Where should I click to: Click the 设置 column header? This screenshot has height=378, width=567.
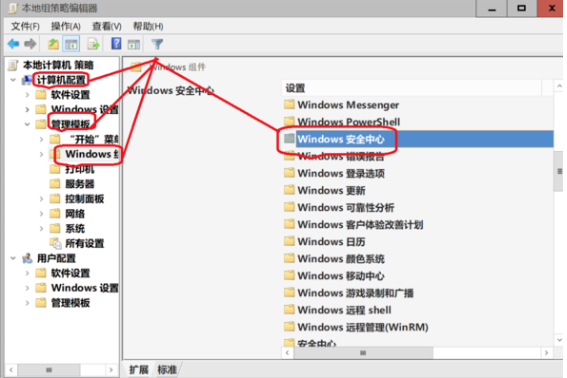click(412, 88)
